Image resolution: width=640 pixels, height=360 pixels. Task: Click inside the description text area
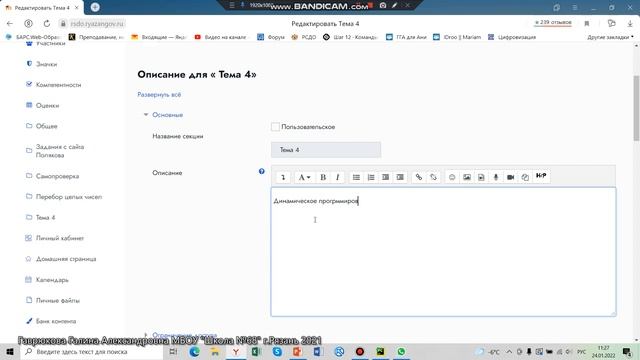pyautogui.click(x=443, y=251)
